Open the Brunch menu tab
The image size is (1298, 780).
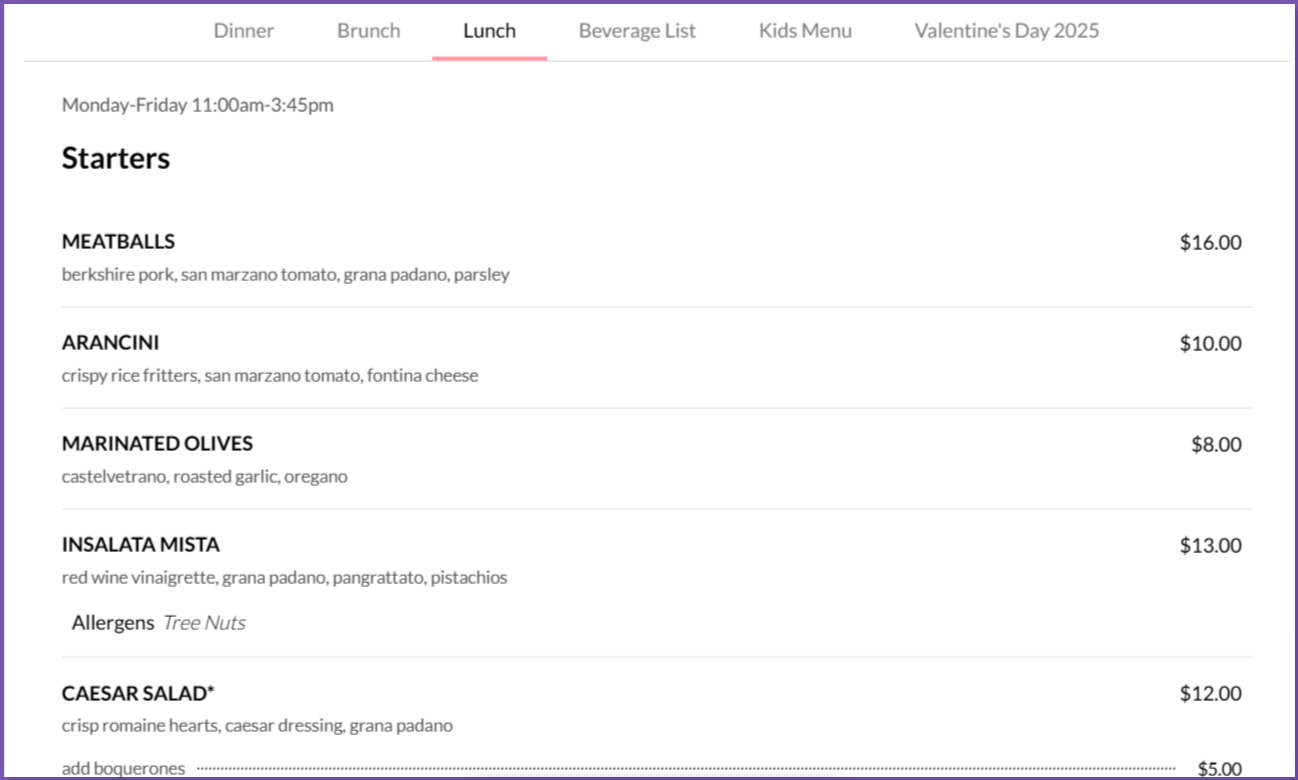pos(368,31)
